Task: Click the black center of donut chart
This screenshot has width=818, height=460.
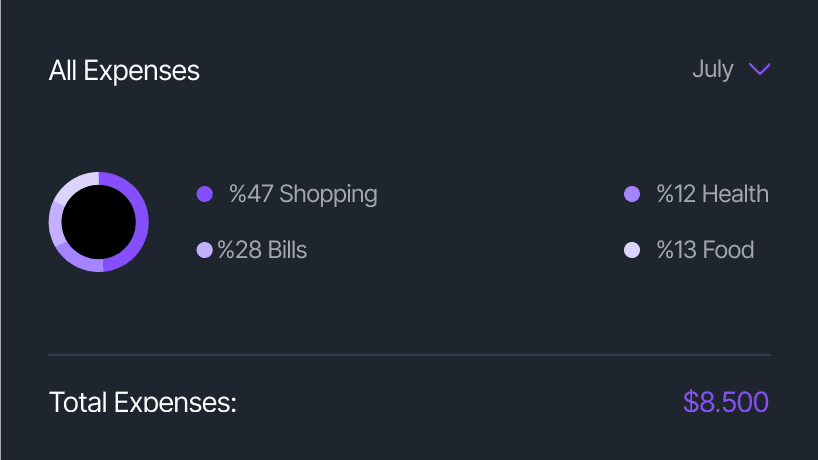Action: 99,222
